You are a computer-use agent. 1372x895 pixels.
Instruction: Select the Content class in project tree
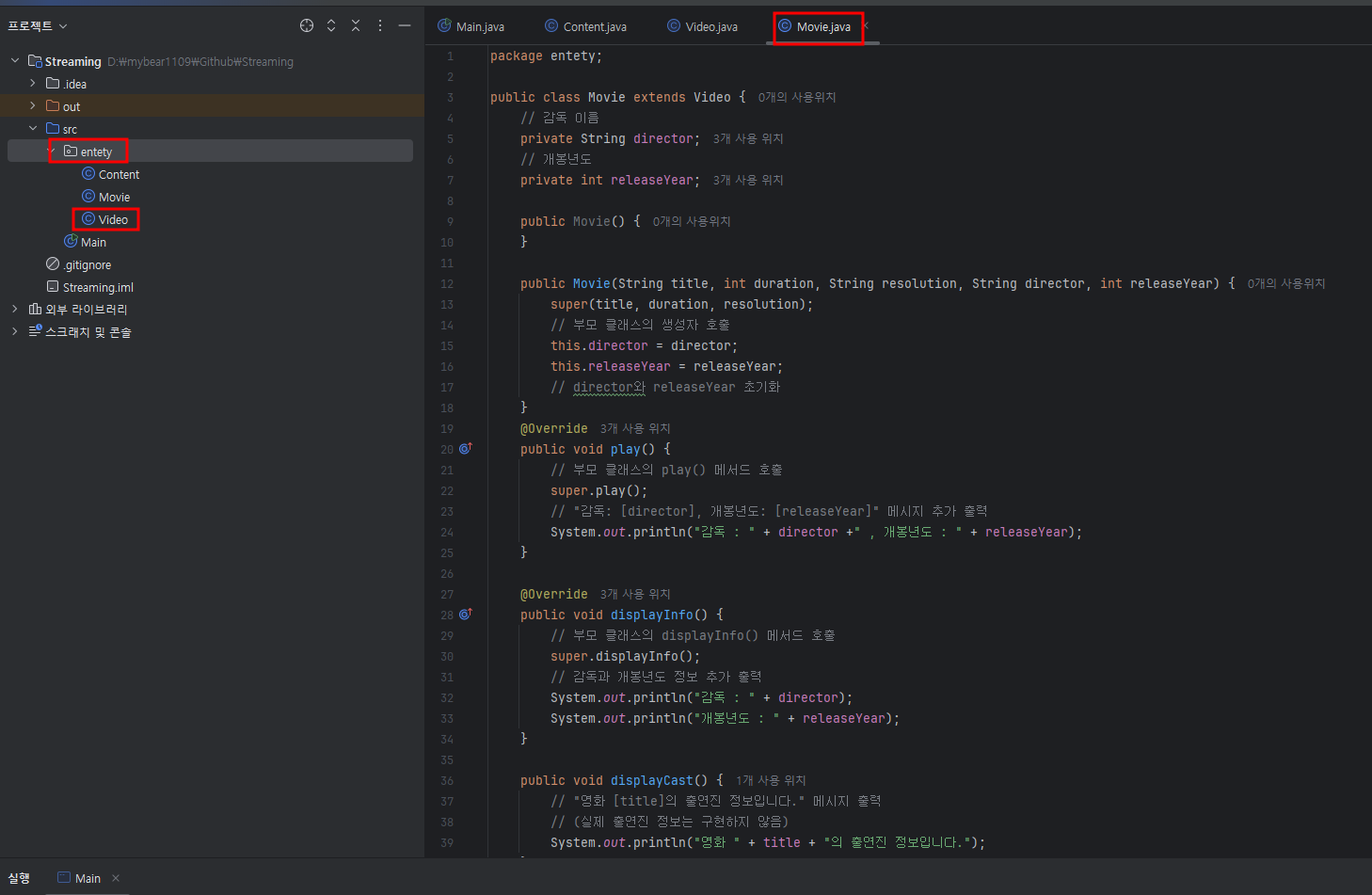(119, 174)
